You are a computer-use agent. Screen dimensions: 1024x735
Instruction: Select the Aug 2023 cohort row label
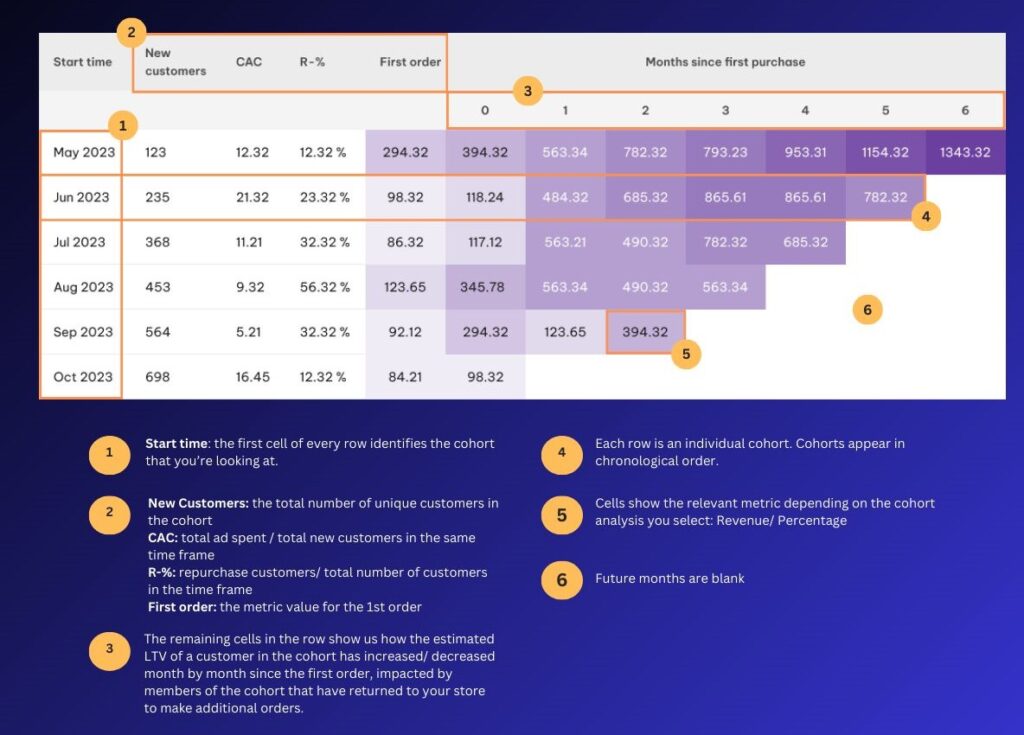(x=83, y=287)
